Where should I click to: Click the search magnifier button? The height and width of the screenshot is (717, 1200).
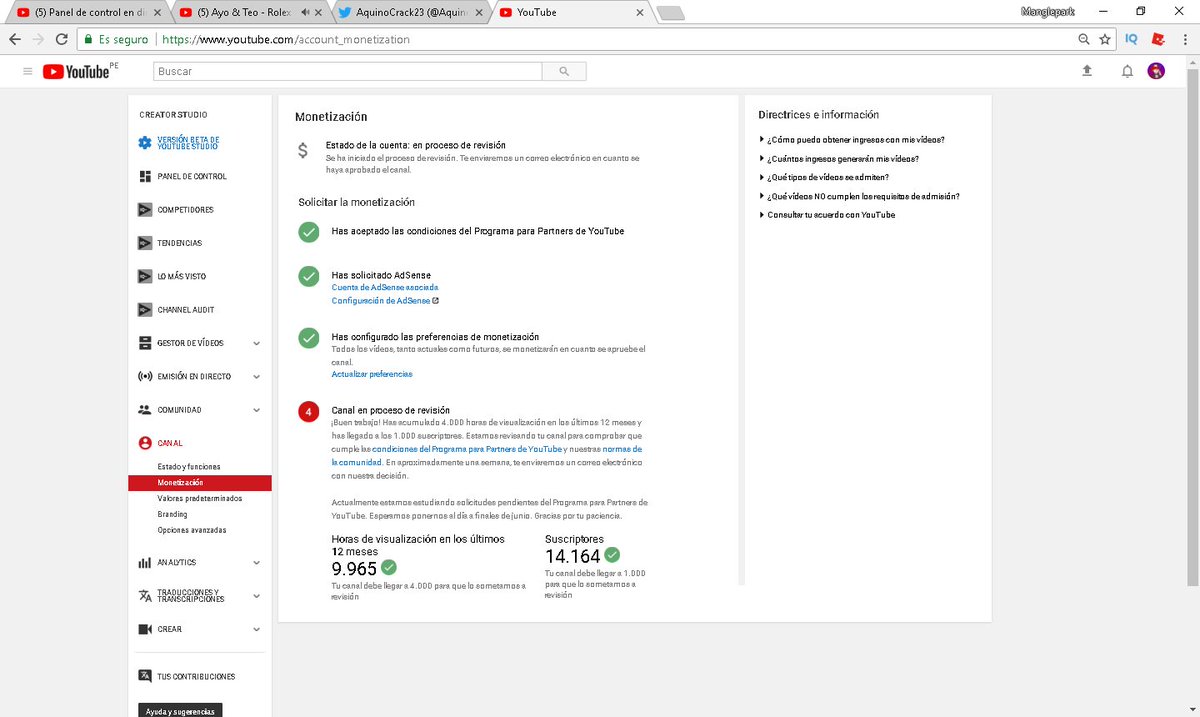[x=564, y=72]
